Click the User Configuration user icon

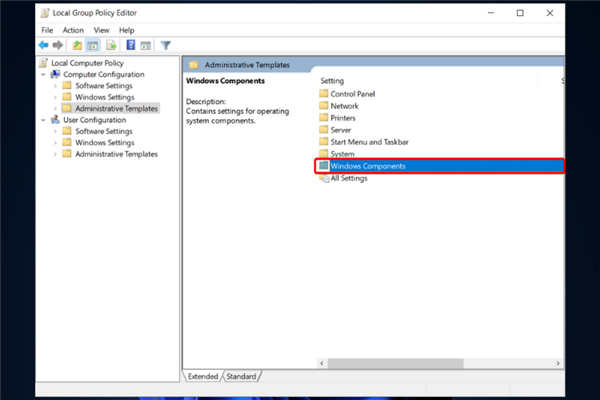[x=55, y=120]
